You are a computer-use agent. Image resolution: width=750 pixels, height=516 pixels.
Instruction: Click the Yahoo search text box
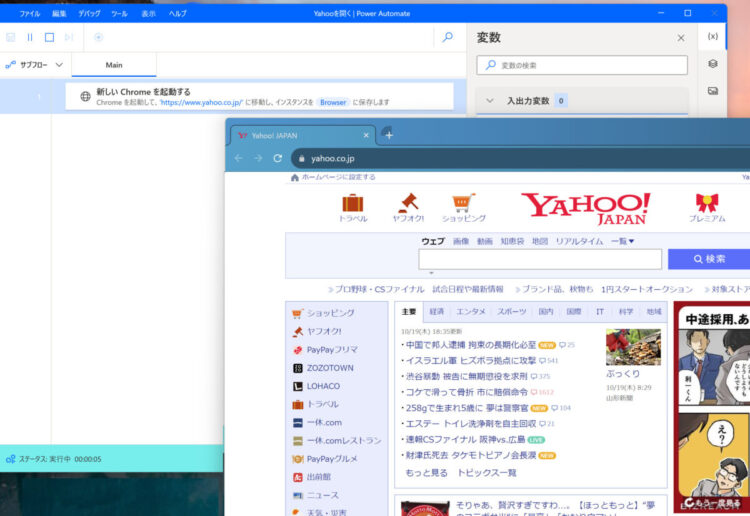pyautogui.click(x=540, y=259)
